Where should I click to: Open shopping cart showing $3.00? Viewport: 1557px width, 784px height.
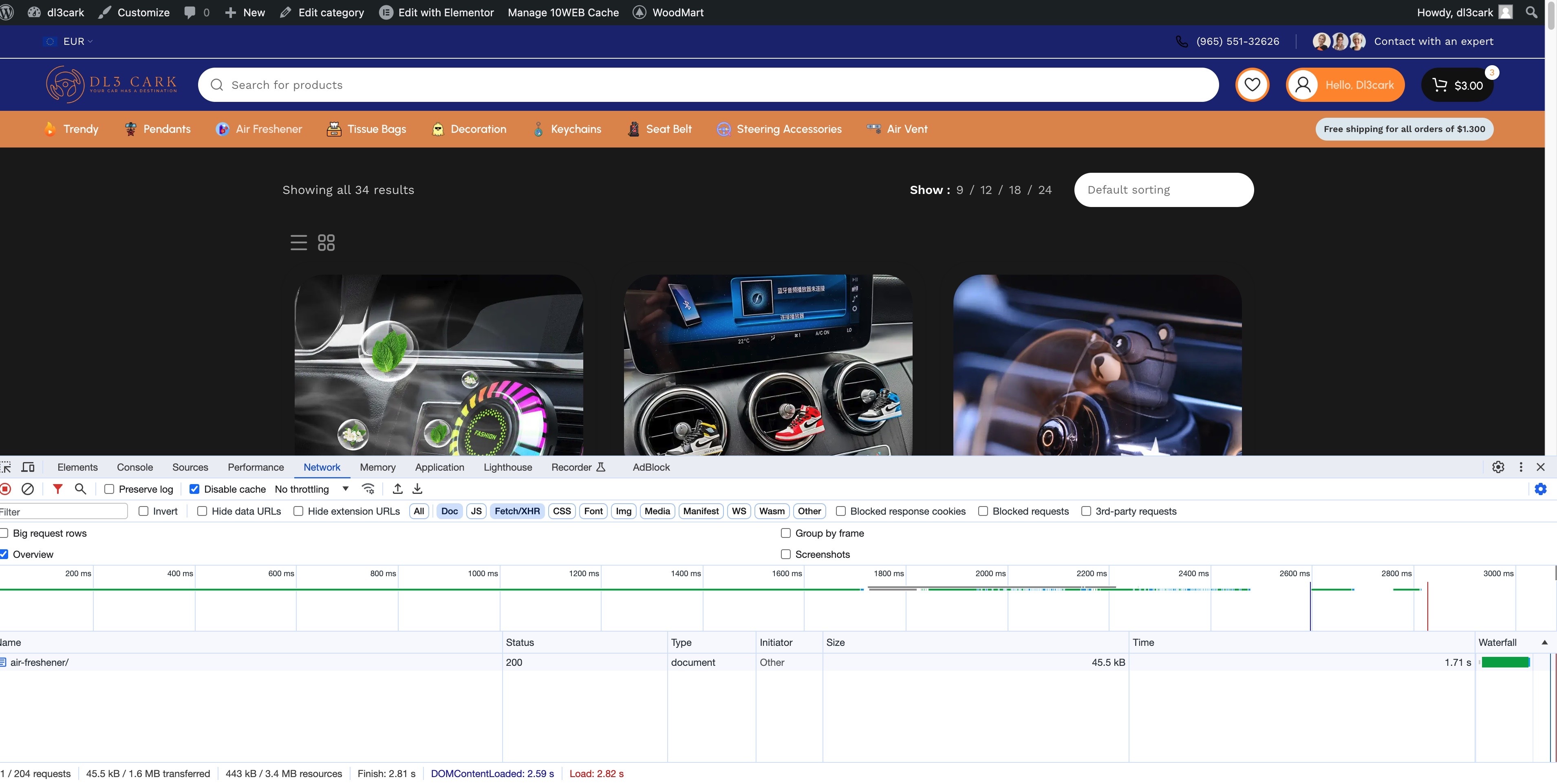pyautogui.click(x=1457, y=85)
